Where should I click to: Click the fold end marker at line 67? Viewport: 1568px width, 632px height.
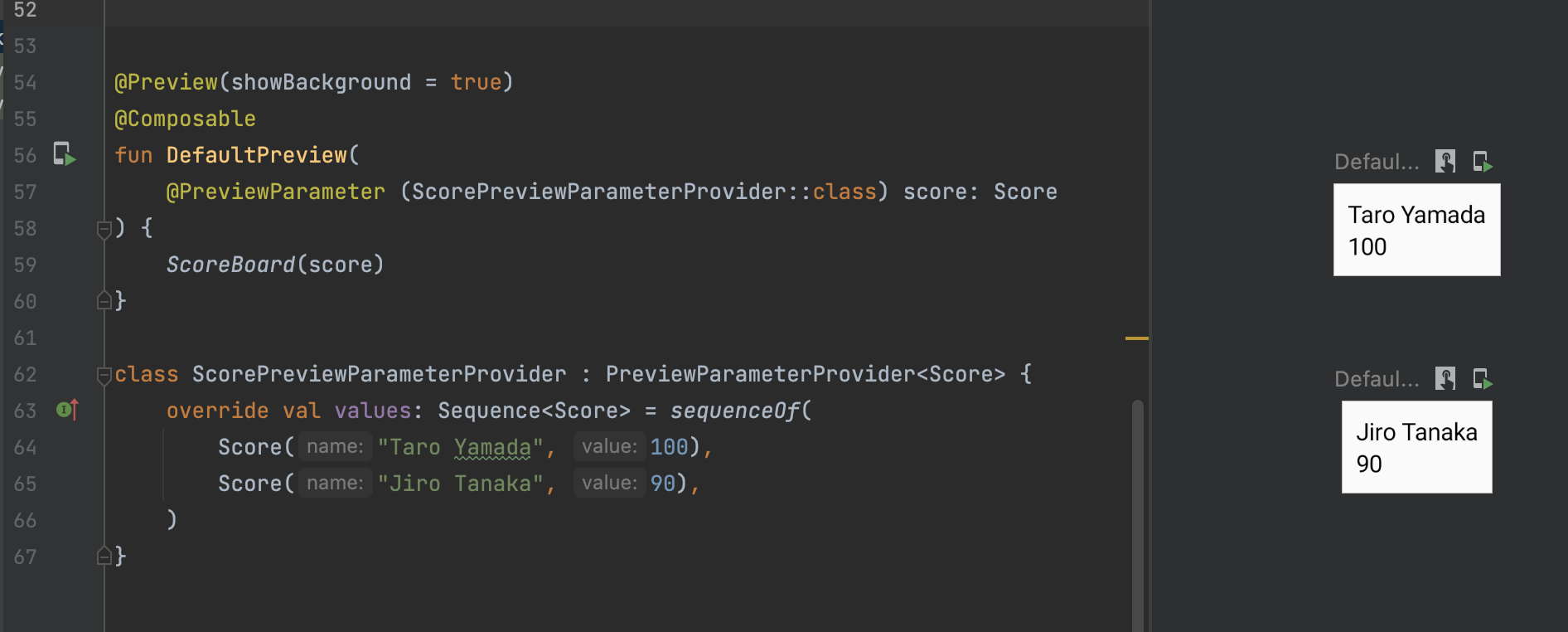coord(104,556)
